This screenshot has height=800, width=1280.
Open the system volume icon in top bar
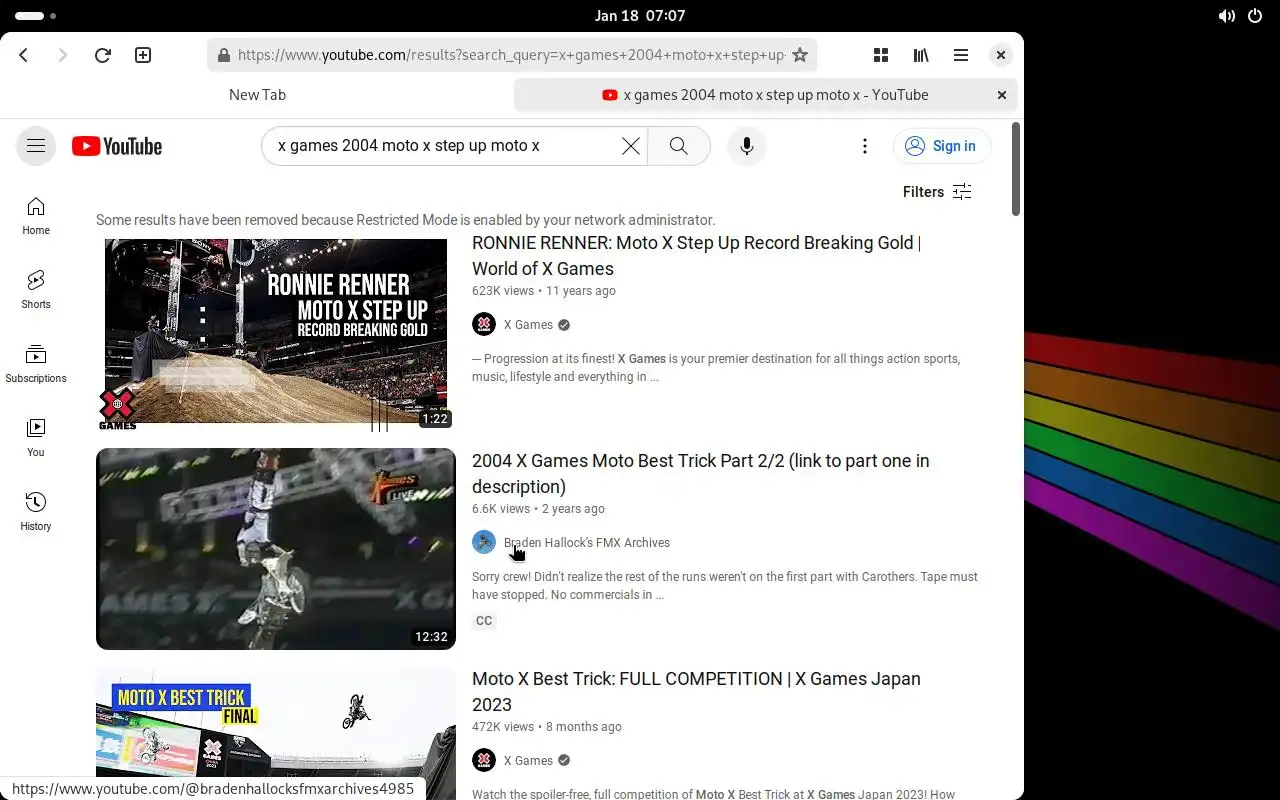1226,16
